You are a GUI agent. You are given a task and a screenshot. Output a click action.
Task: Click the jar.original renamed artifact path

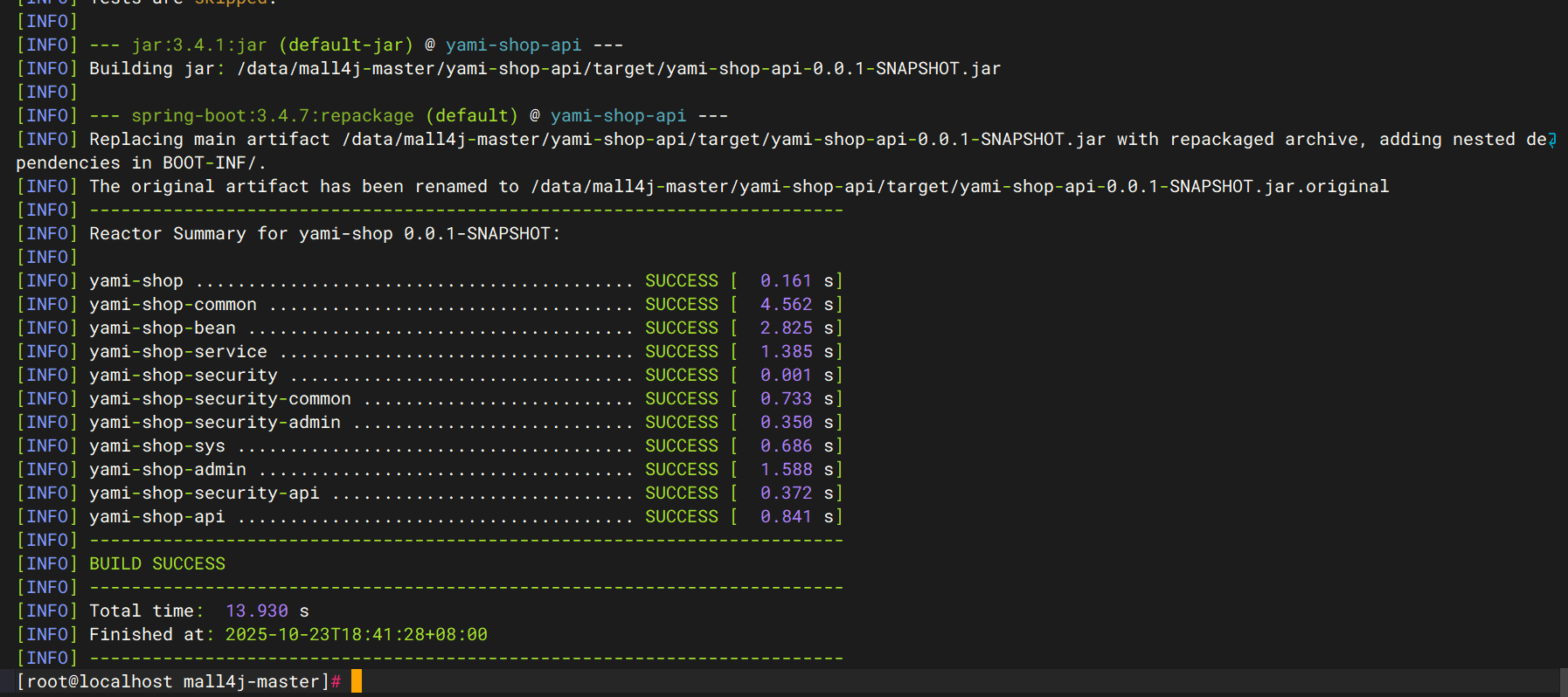pos(959,186)
